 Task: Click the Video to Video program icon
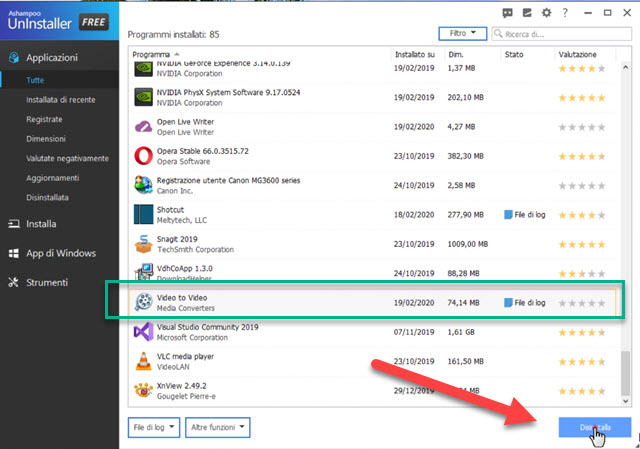click(144, 302)
